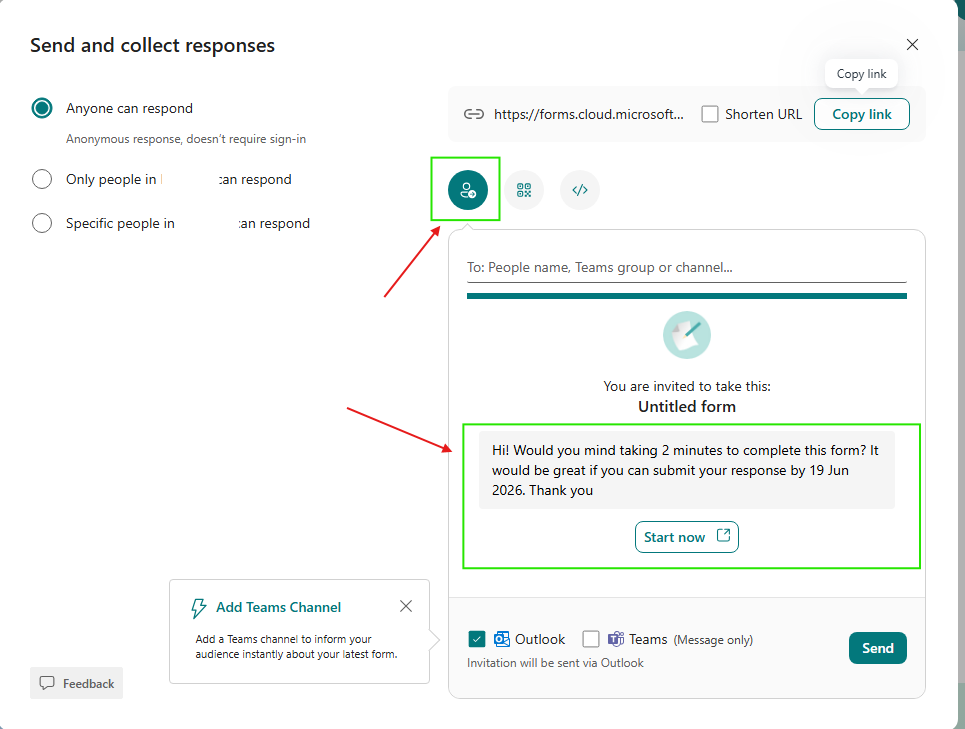The width and height of the screenshot is (965, 729).
Task: Select Anyone can respond option
Action: point(42,108)
